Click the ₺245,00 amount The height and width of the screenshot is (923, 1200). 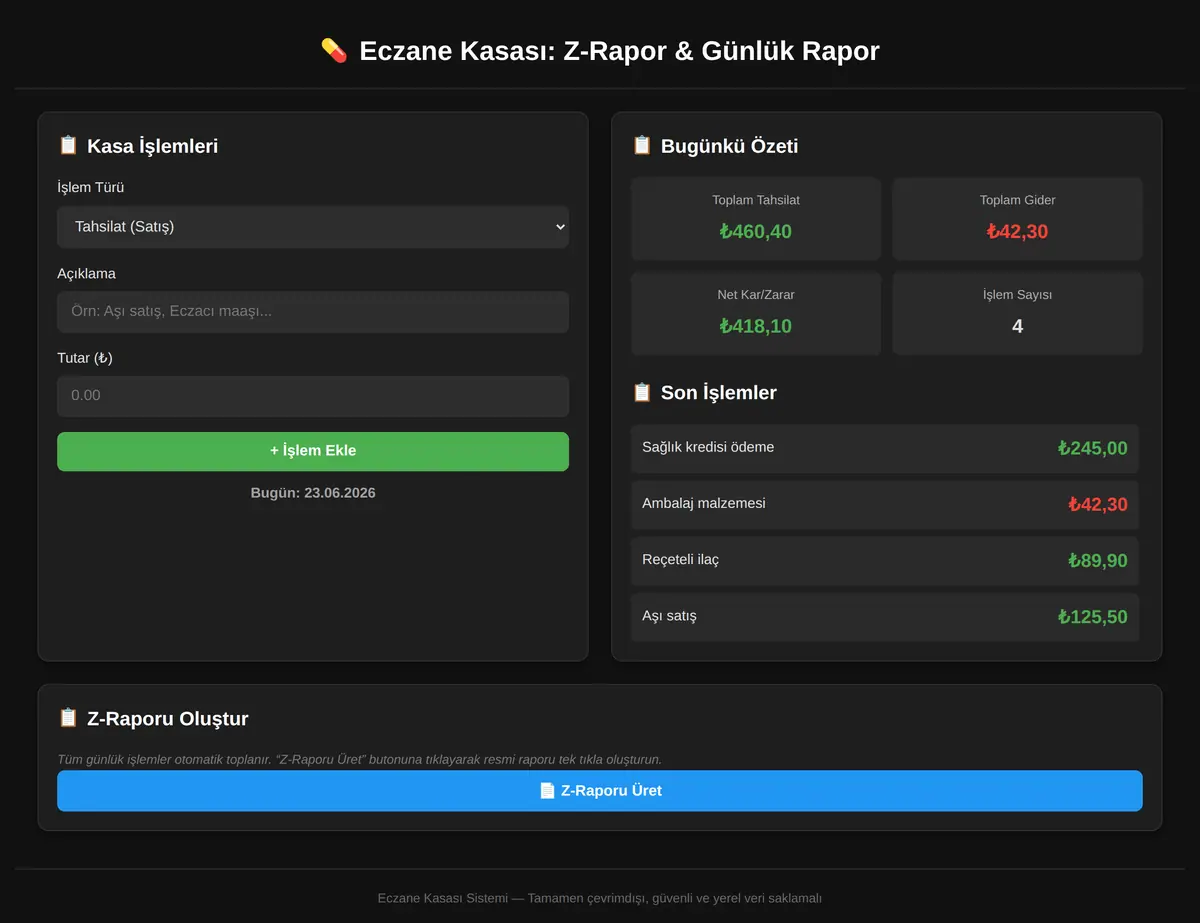click(x=1093, y=448)
